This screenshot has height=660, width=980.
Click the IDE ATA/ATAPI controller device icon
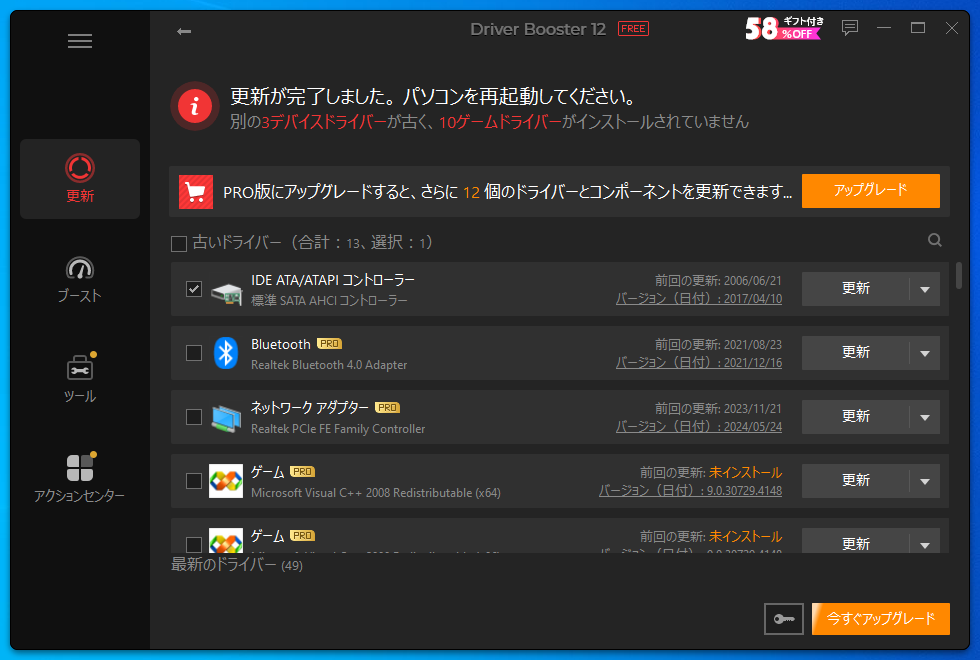[226, 292]
